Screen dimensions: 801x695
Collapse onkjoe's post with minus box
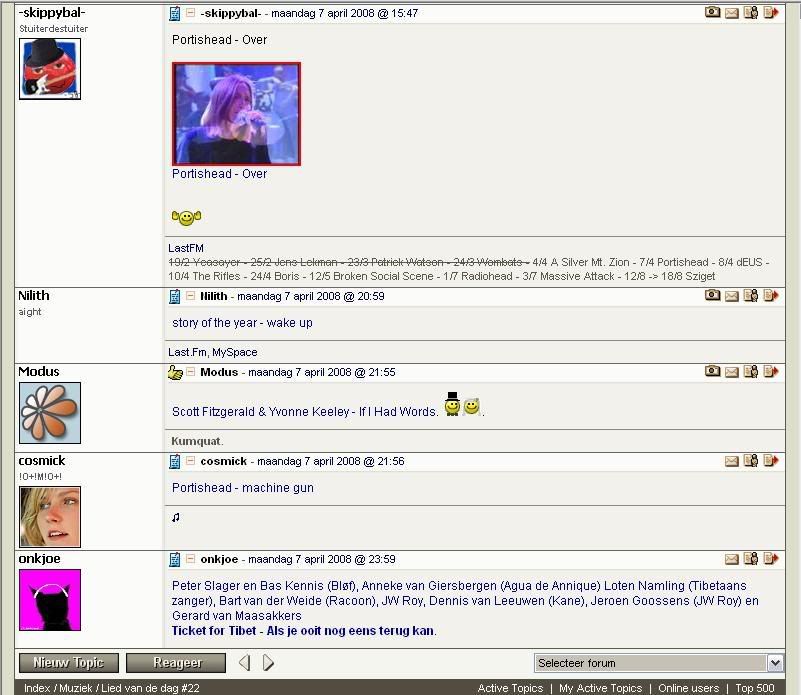click(191, 559)
